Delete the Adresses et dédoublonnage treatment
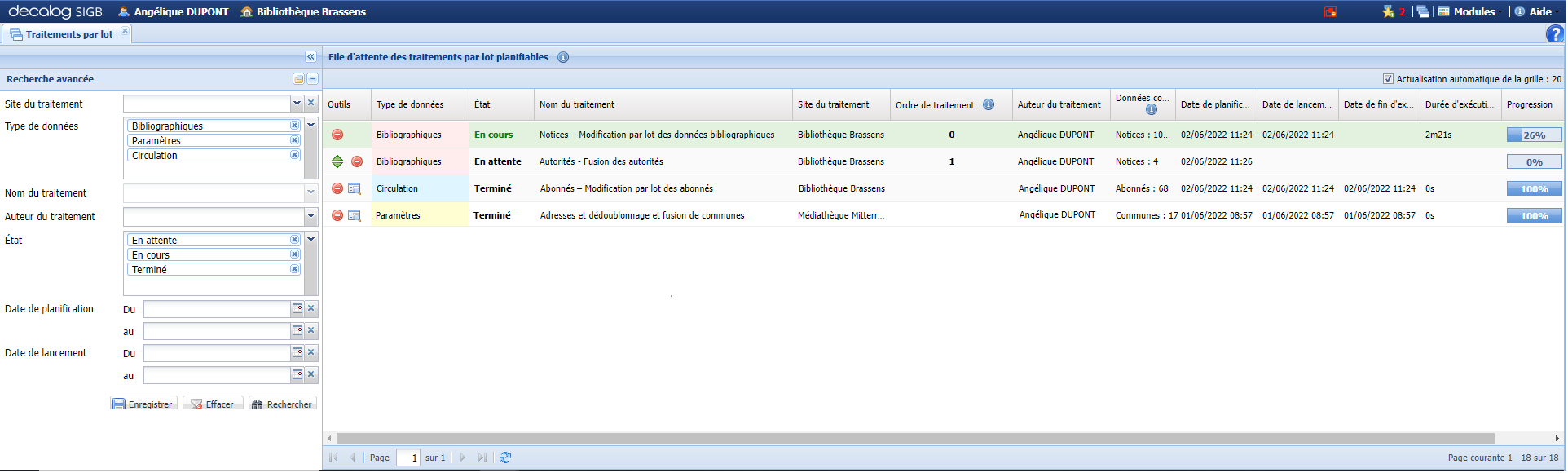This screenshot has width=1568, height=473. tap(337, 215)
